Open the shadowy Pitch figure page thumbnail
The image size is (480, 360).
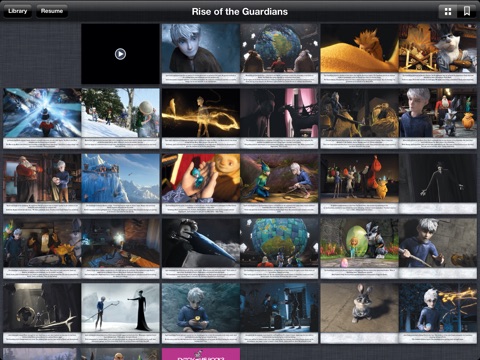[x=438, y=183]
